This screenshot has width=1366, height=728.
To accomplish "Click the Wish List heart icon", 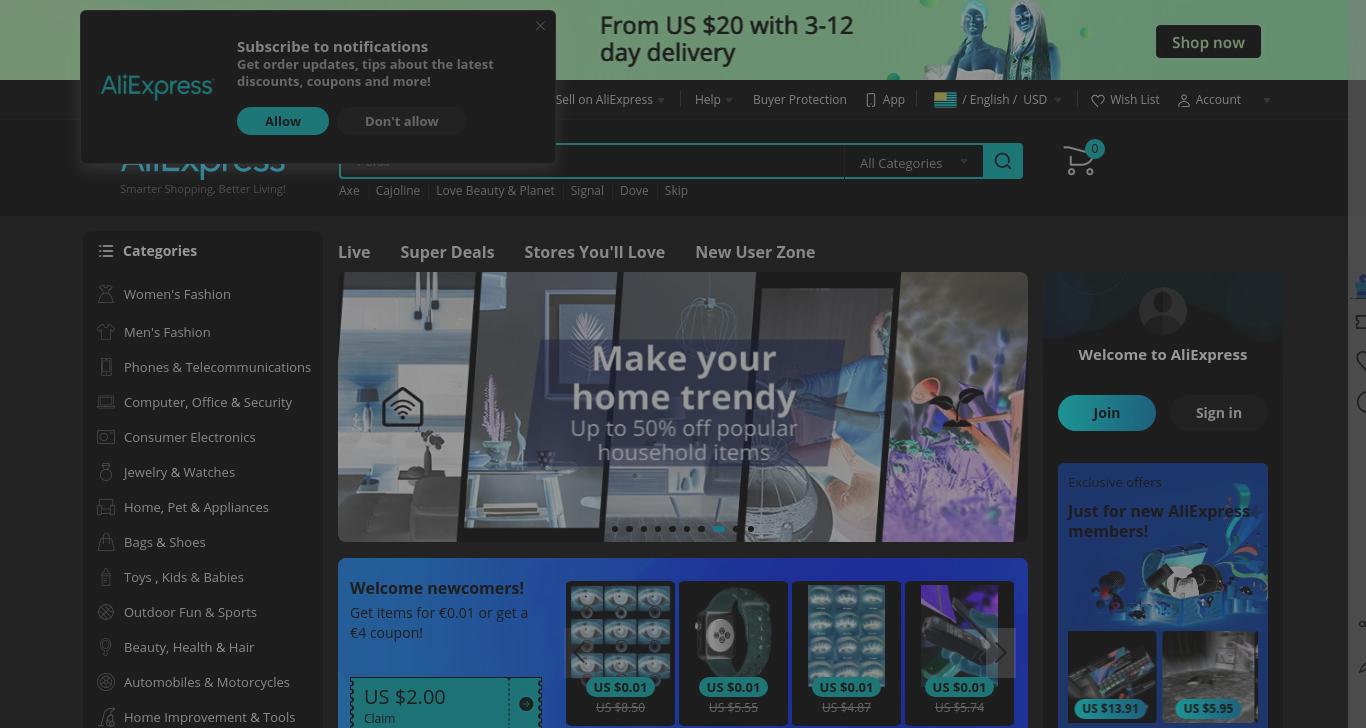I will click(1097, 100).
